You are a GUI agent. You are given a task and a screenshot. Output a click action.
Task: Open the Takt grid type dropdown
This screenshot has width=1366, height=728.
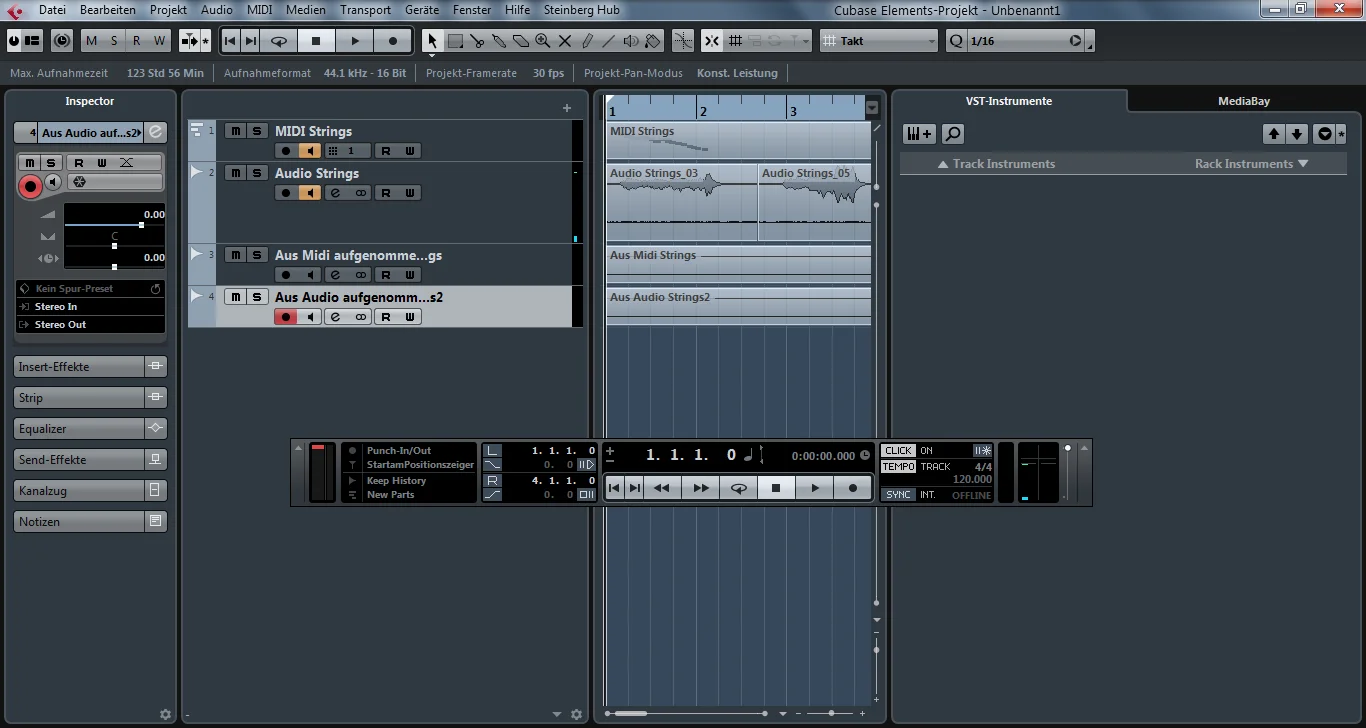(880, 41)
